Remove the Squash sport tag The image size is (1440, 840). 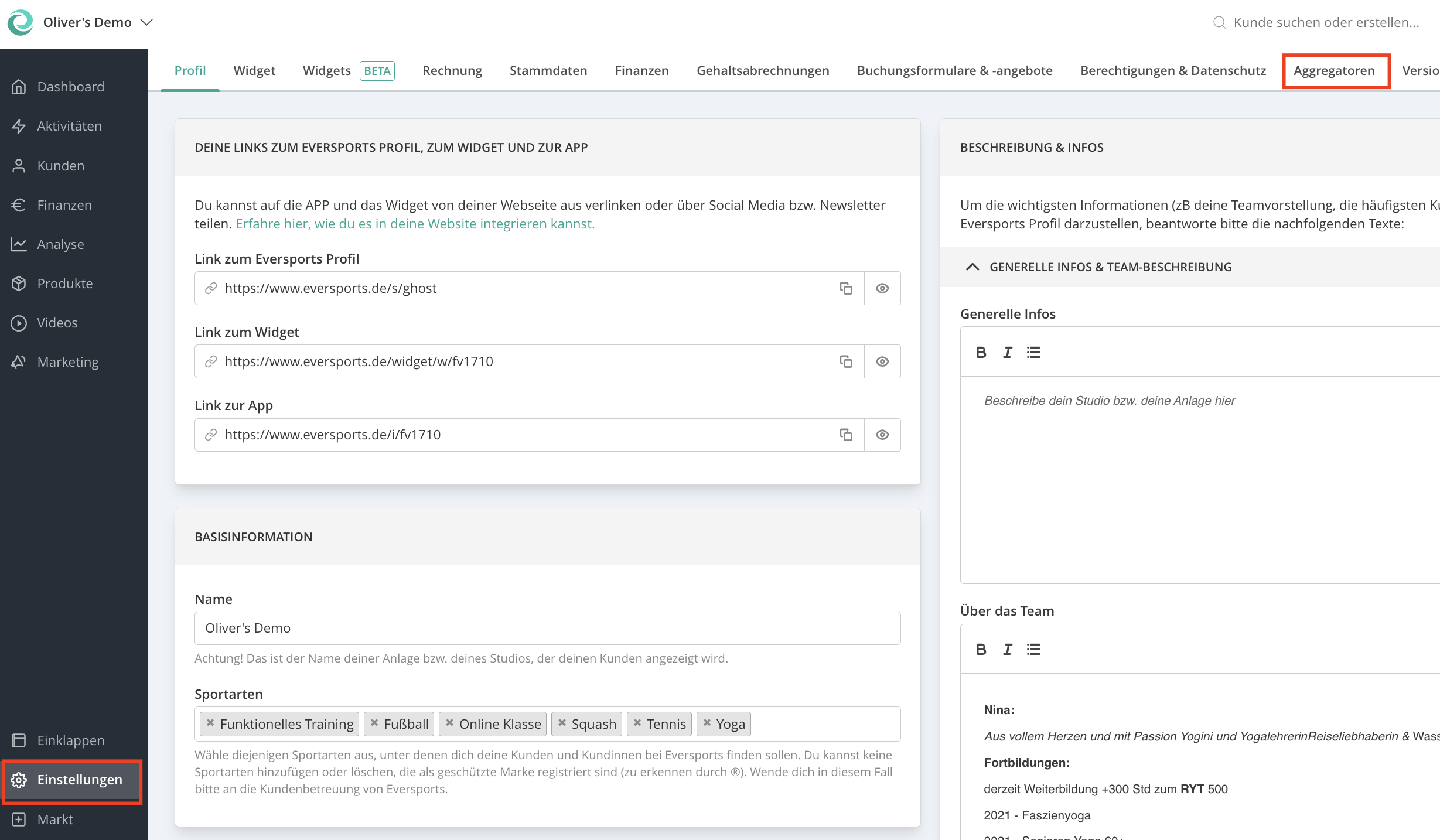(x=562, y=723)
